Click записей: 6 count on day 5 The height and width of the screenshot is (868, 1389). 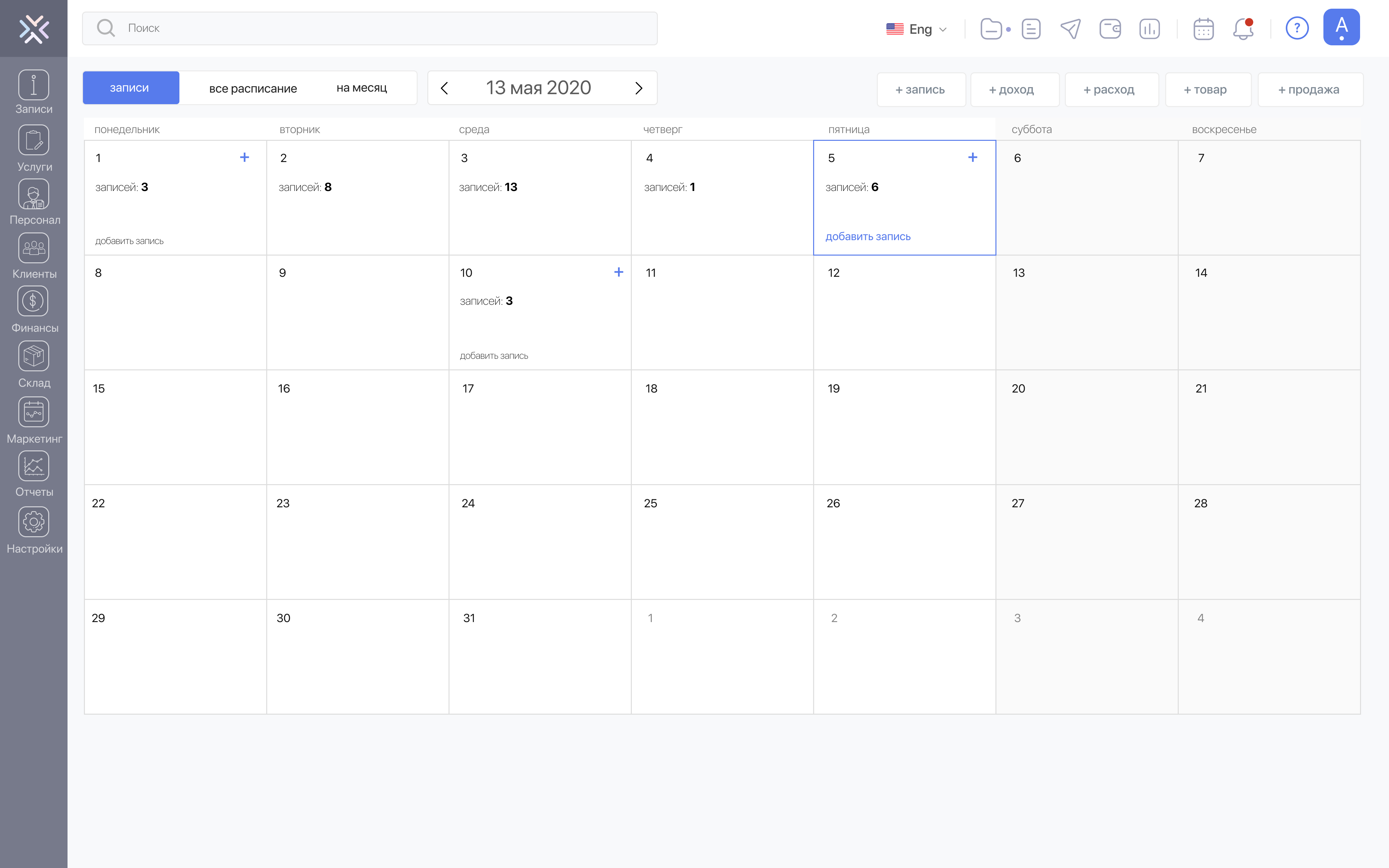pyautogui.click(x=852, y=187)
